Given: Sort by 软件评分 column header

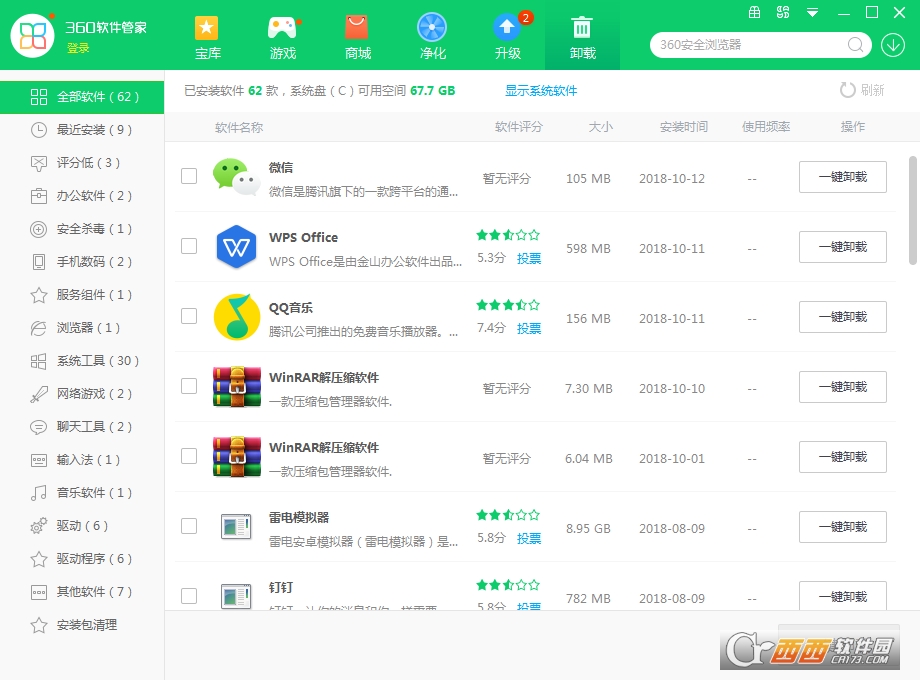Looking at the screenshot, I should tap(519, 127).
